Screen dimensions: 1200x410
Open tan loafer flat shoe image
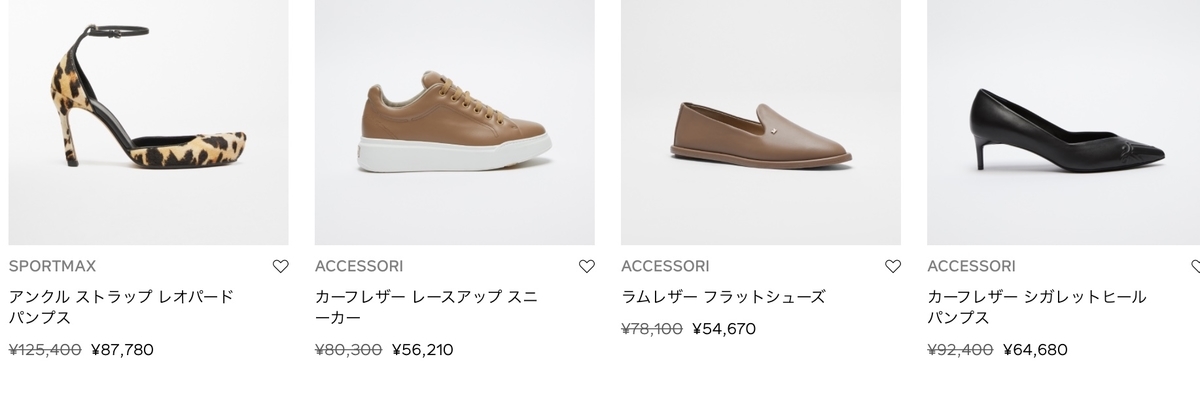pos(761,122)
